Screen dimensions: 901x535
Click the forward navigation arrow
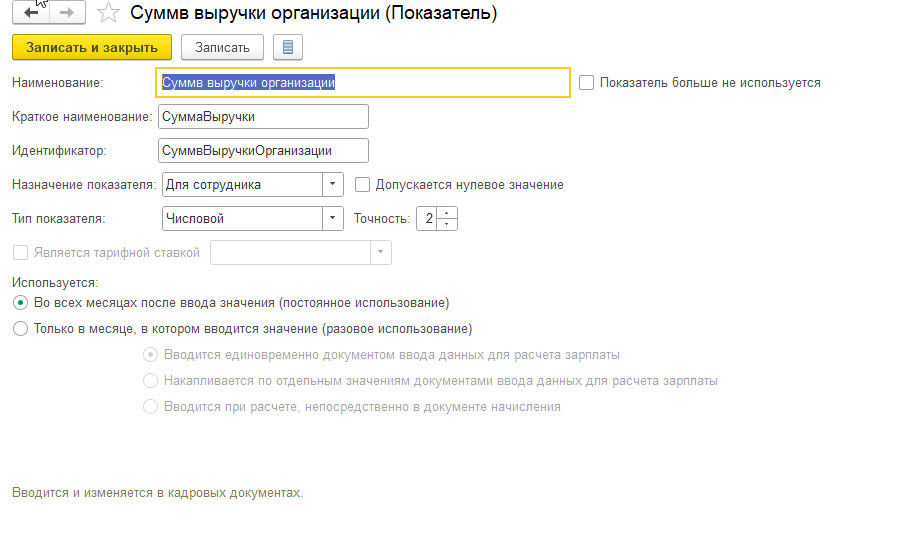pyautogui.click(x=67, y=13)
